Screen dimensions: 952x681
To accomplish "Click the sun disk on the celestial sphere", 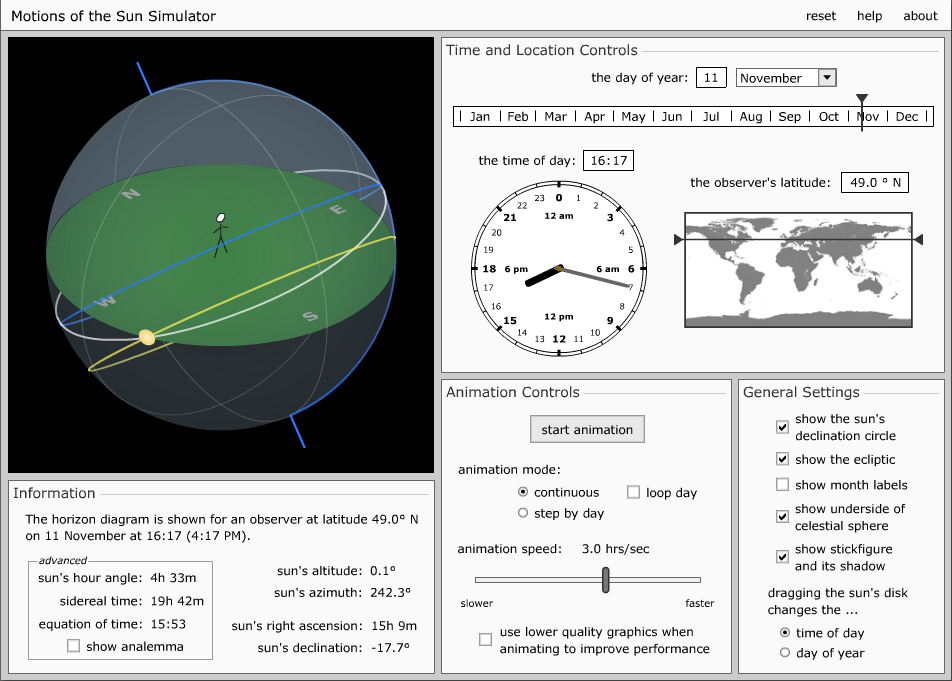I will 147,337.
